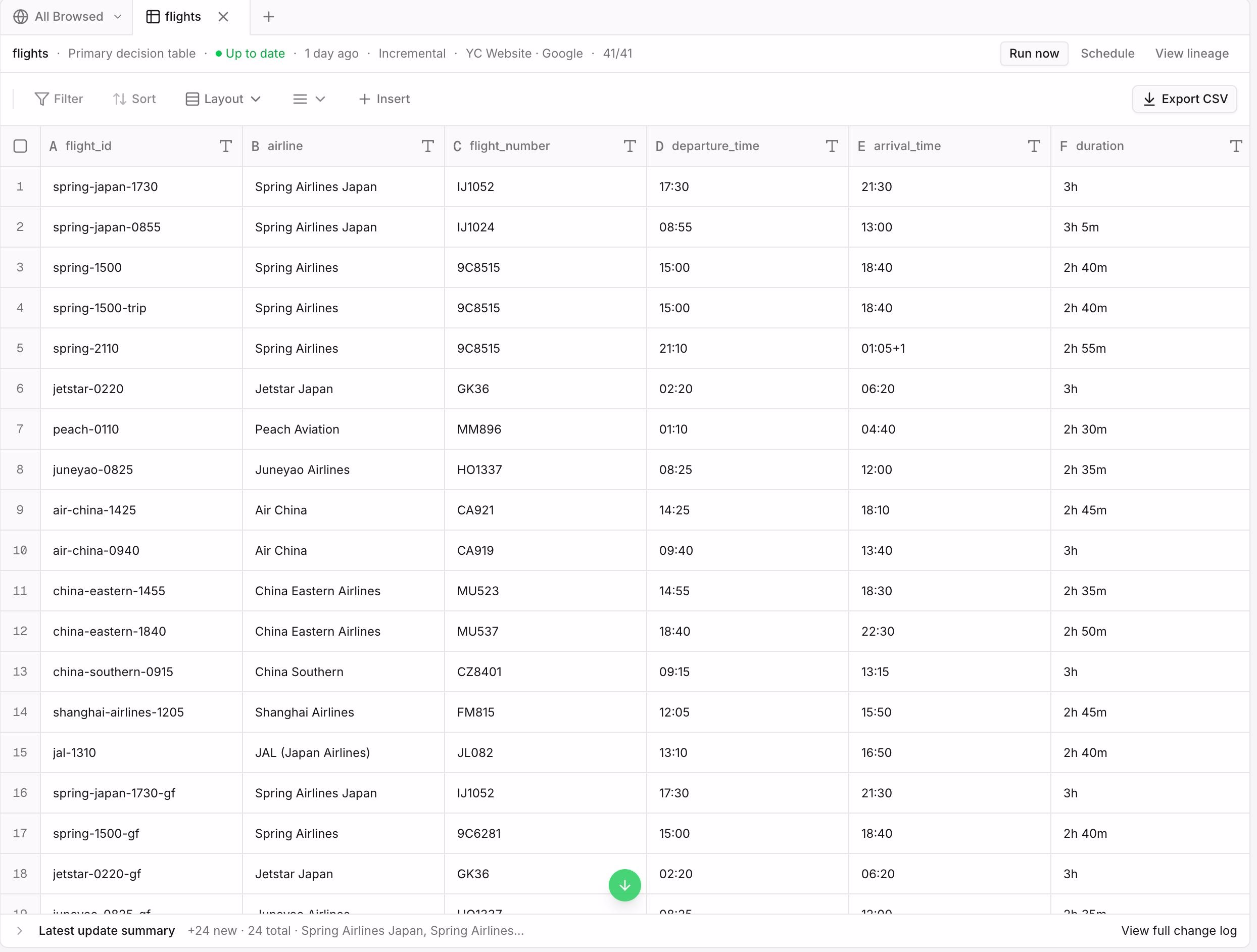The image size is (1257, 952).
Task: Open the row density lines dropdown
Action: click(x=309, y=99)
